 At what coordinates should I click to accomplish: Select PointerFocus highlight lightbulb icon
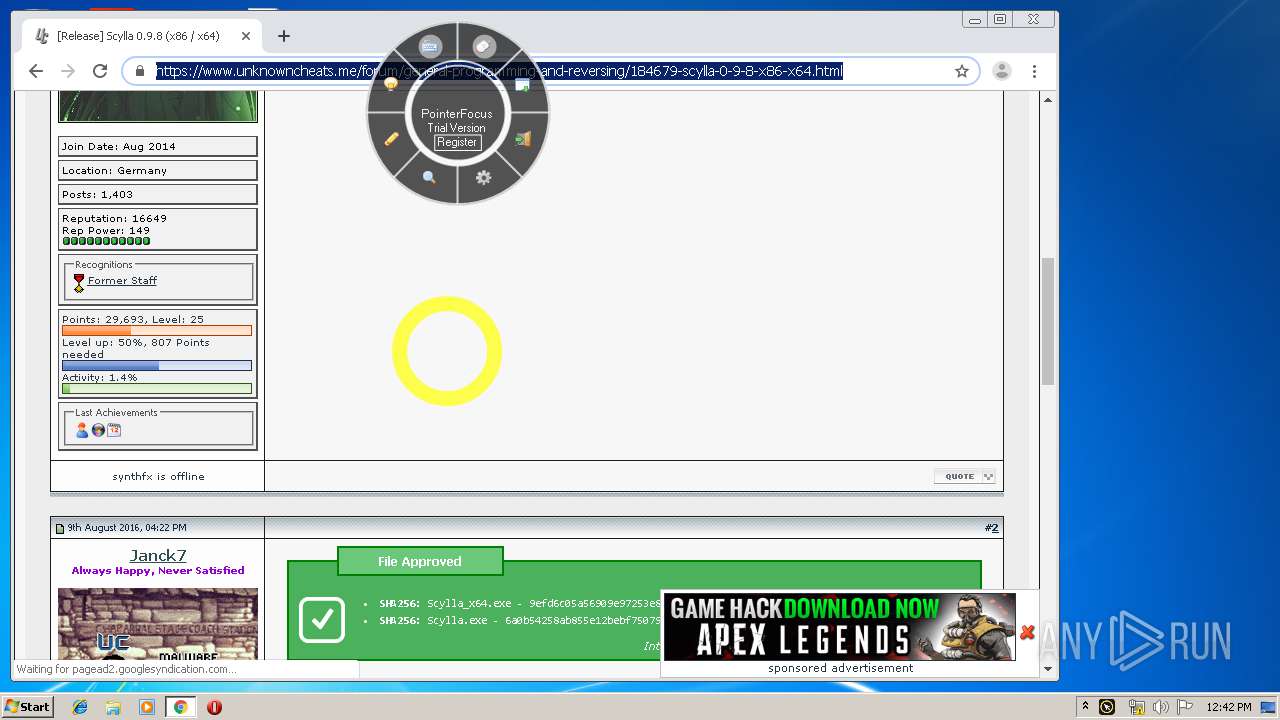(391, 85)
